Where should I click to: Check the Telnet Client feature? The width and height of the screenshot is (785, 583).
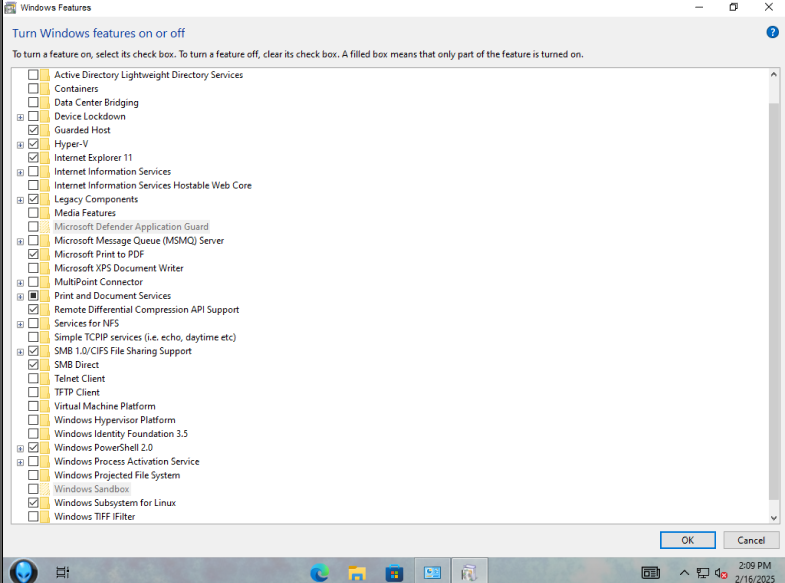[33, 378]
